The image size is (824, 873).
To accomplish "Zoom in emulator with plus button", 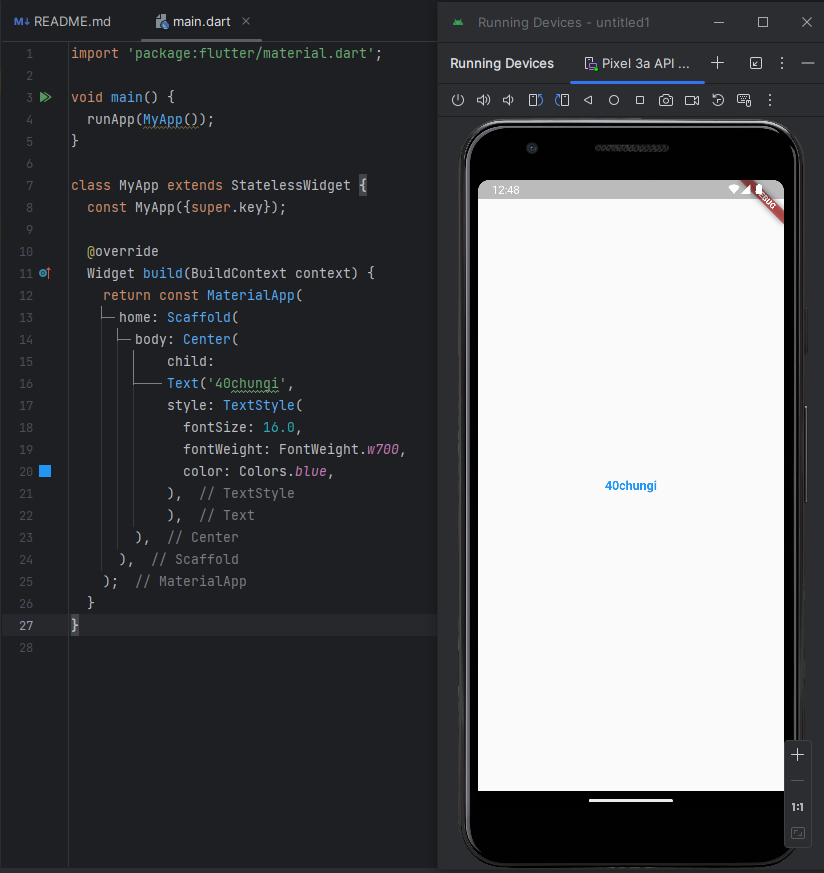I will pyautogui.click(x=797, y=755).
